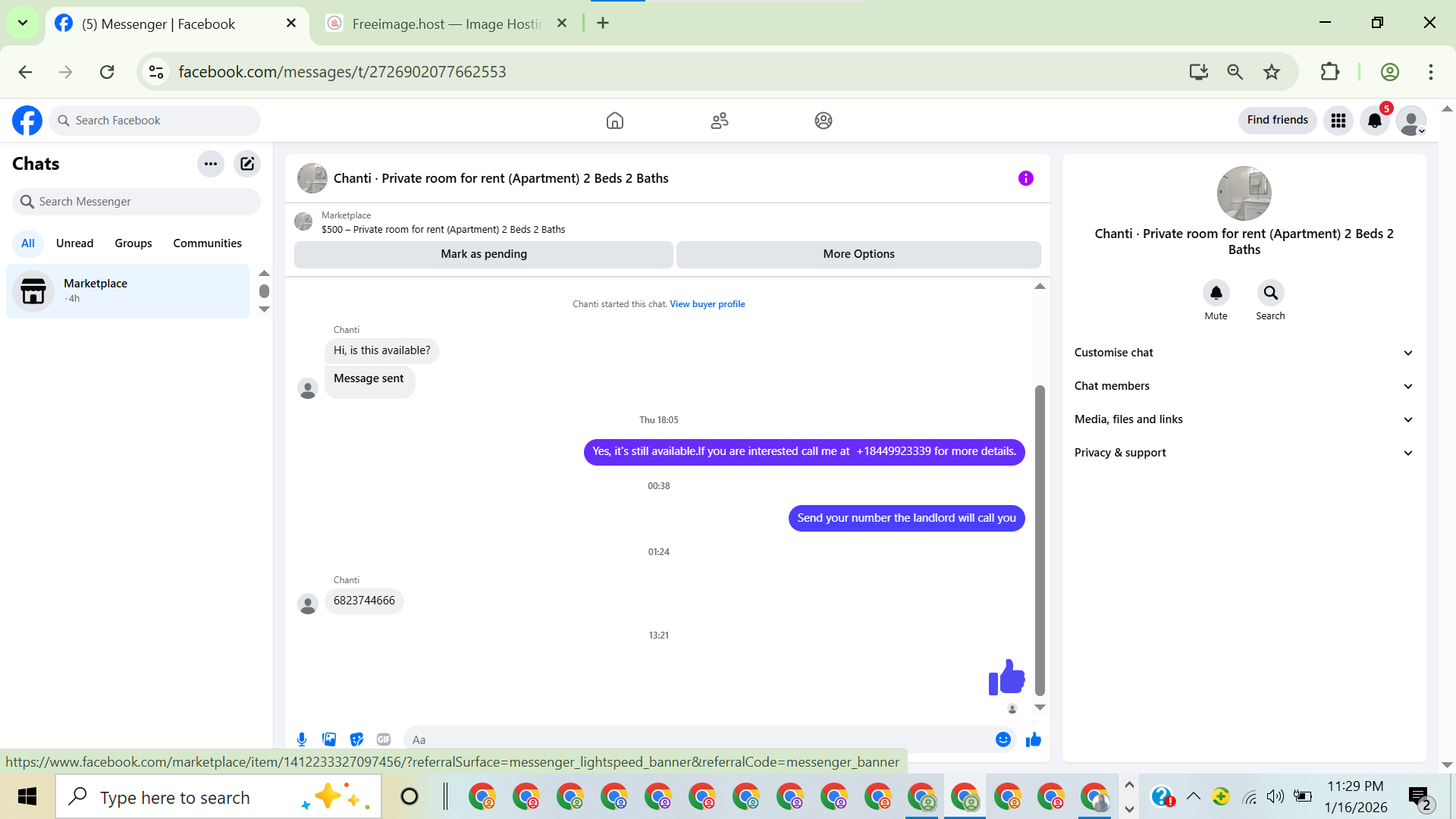
Task: Expand Customise chat section
Action: 1244,353
